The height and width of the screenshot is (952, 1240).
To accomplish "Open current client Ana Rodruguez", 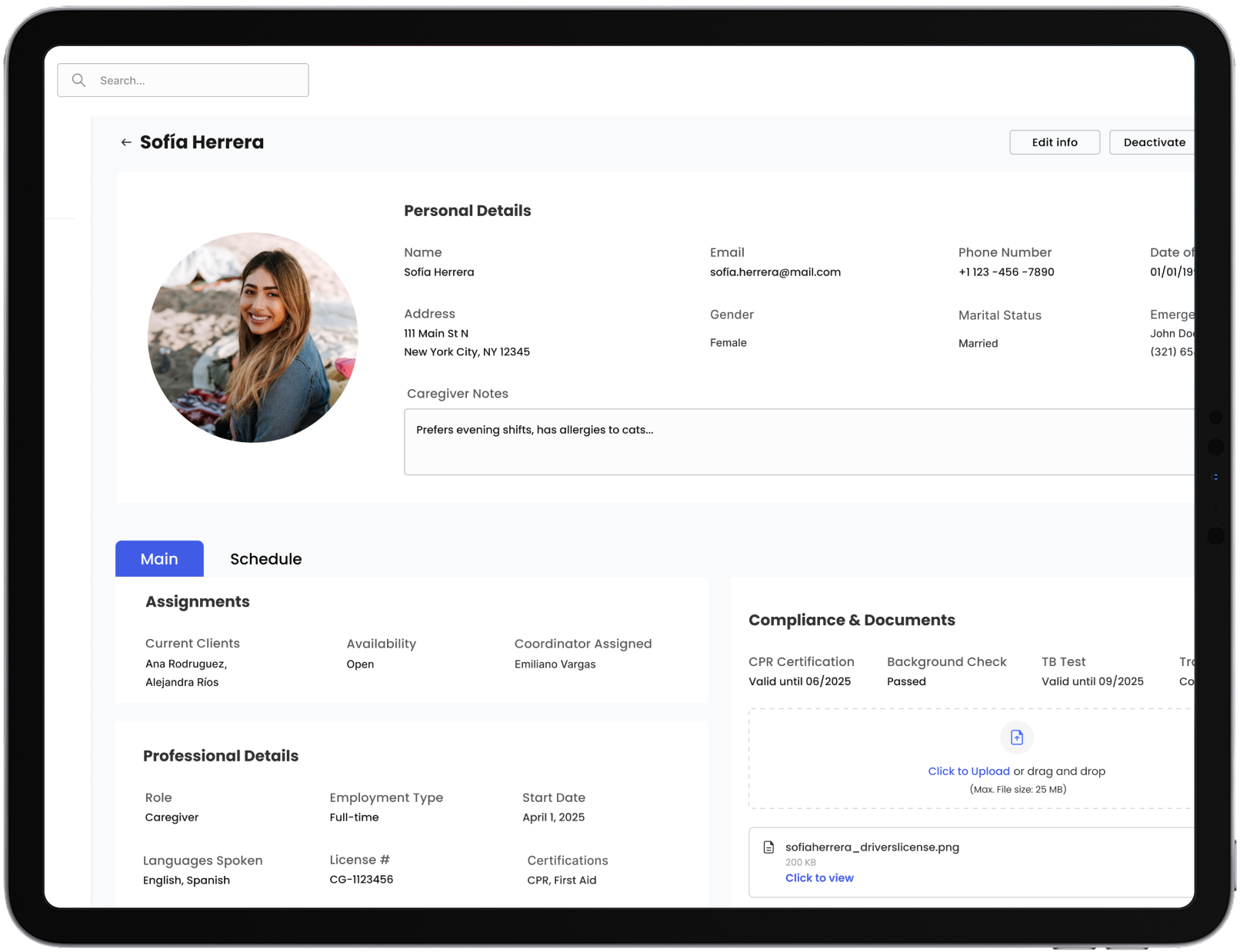I will click(x=186, y=664).
